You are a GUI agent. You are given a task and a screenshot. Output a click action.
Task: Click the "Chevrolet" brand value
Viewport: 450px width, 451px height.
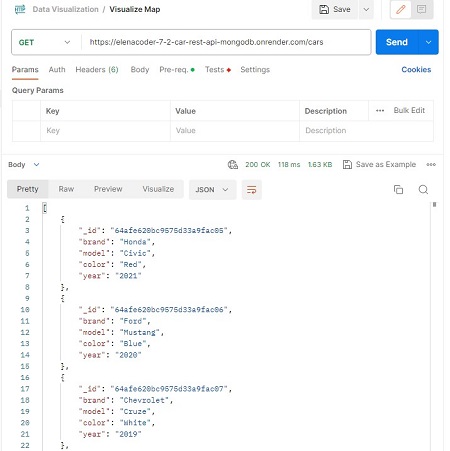pyautogui.click(x=144, y=400)
